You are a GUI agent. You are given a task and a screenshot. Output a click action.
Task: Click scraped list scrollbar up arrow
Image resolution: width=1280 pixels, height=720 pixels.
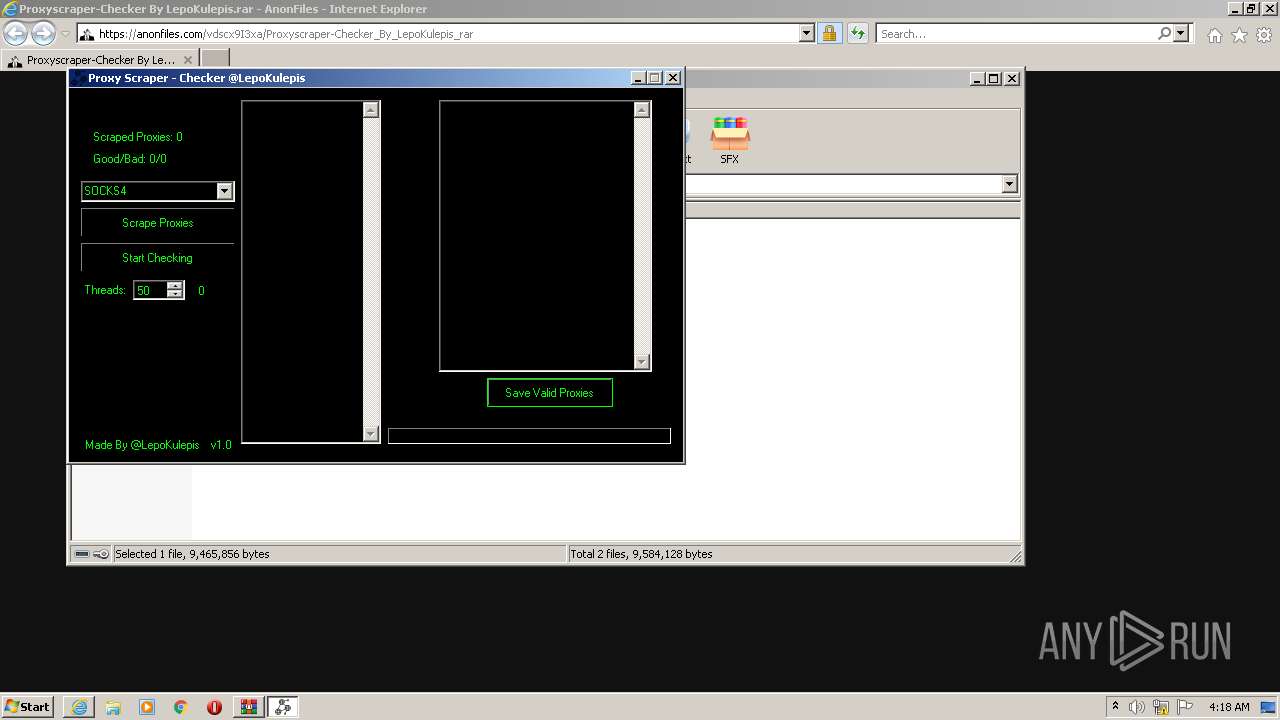(x=371, y=110)
